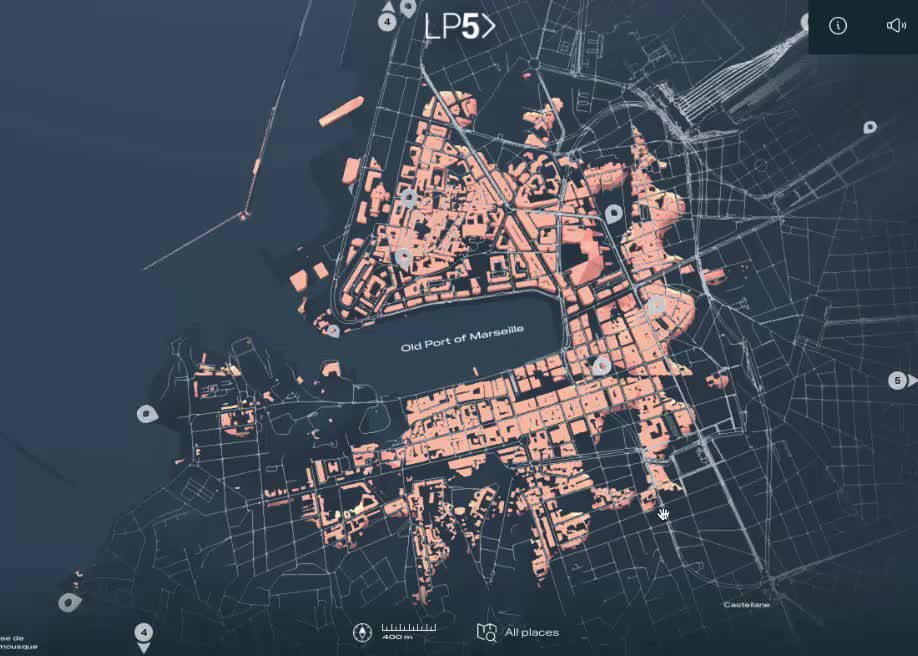Viewport: 918px width, 656px height.
Task: Click the pin east of Old Port
Action: [656, 304]
